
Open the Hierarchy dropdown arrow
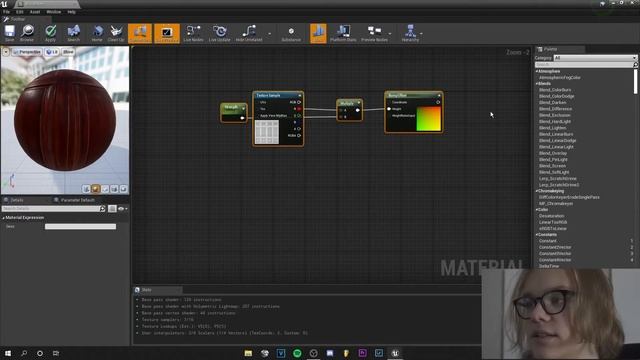tap(421, 33)
